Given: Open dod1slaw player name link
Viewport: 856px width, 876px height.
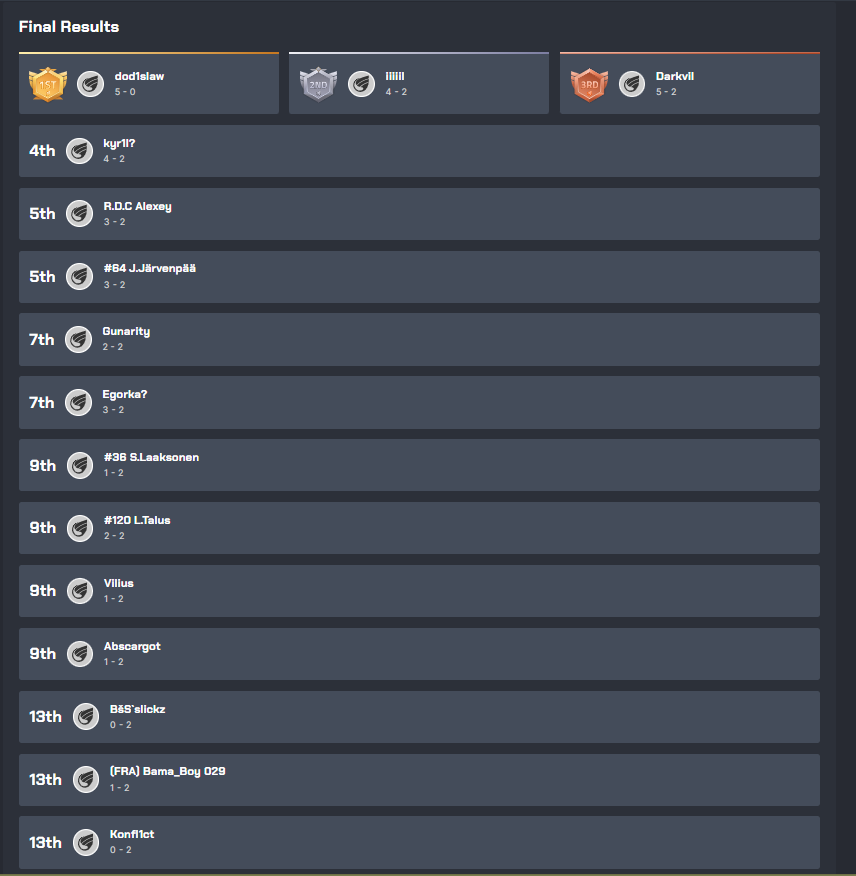Looking at the screenshot, I should [x=139, y=77].
